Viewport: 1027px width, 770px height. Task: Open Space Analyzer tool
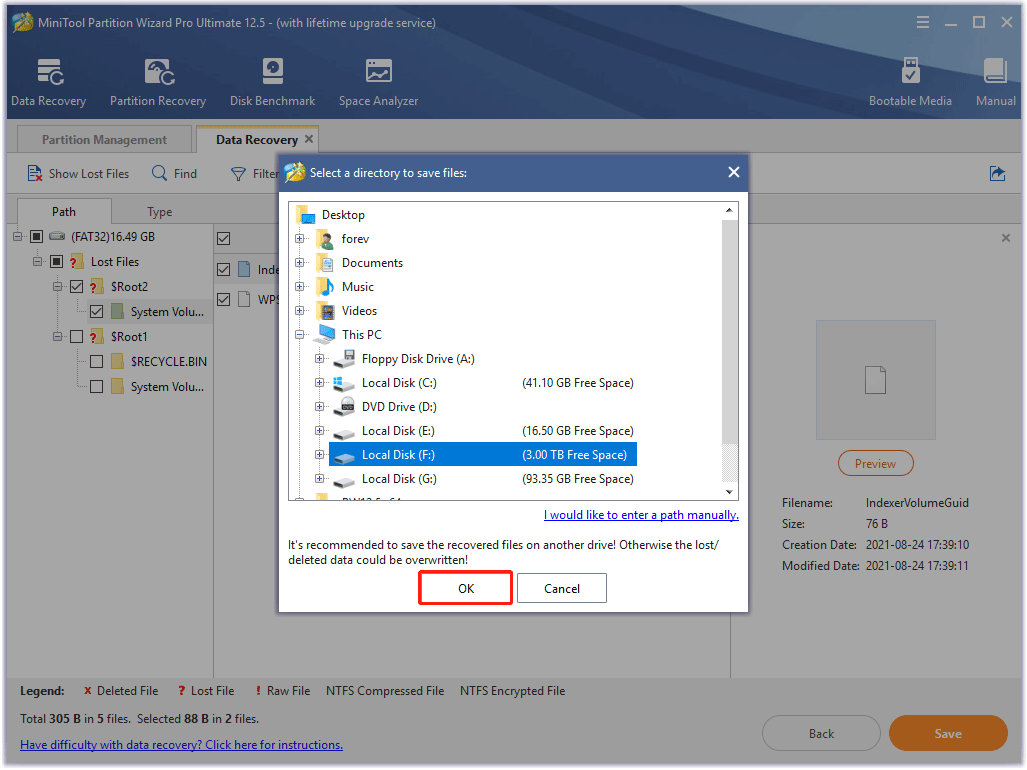379,82
